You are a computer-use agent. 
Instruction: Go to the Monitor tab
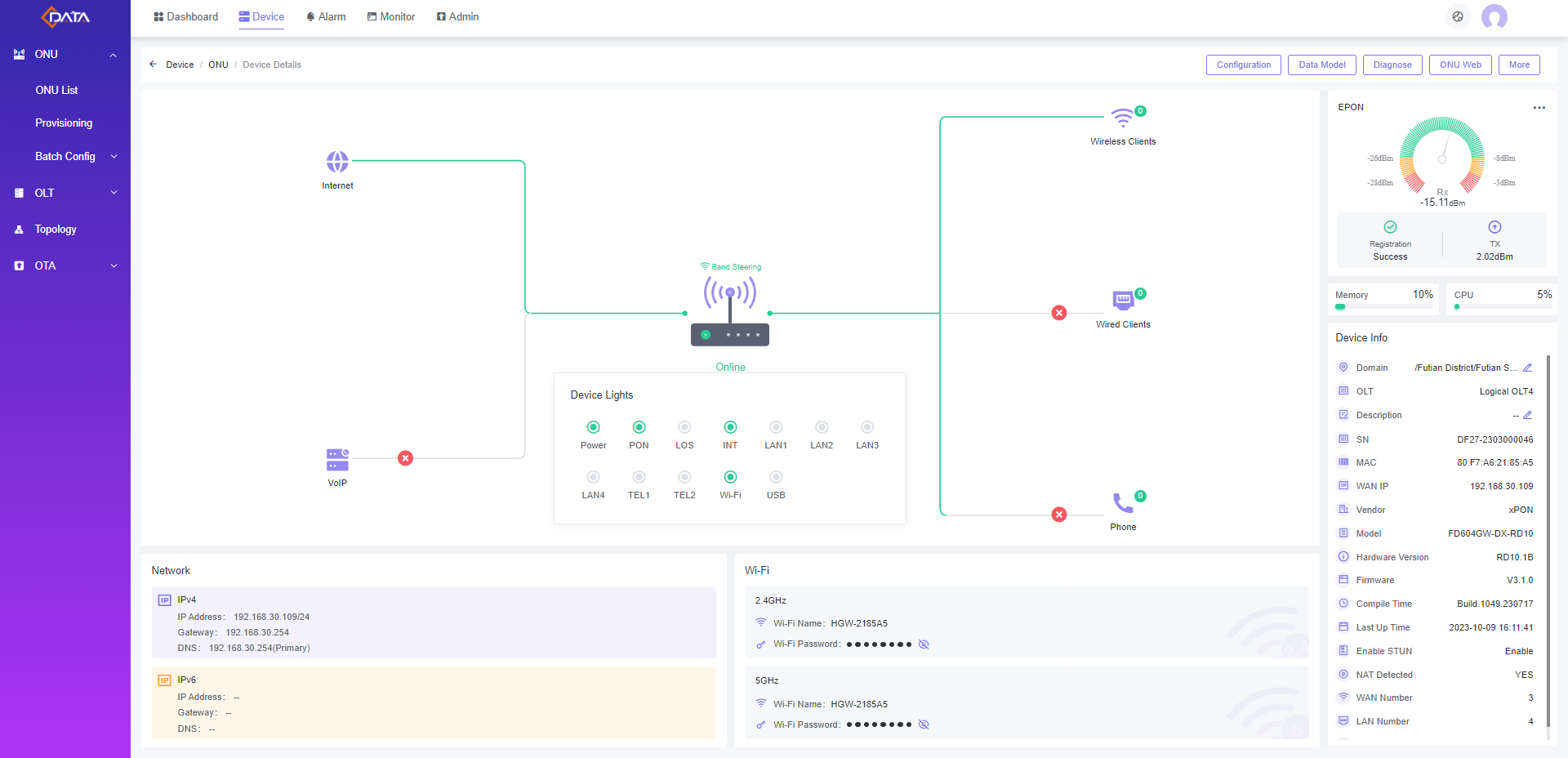coord(391,16)
